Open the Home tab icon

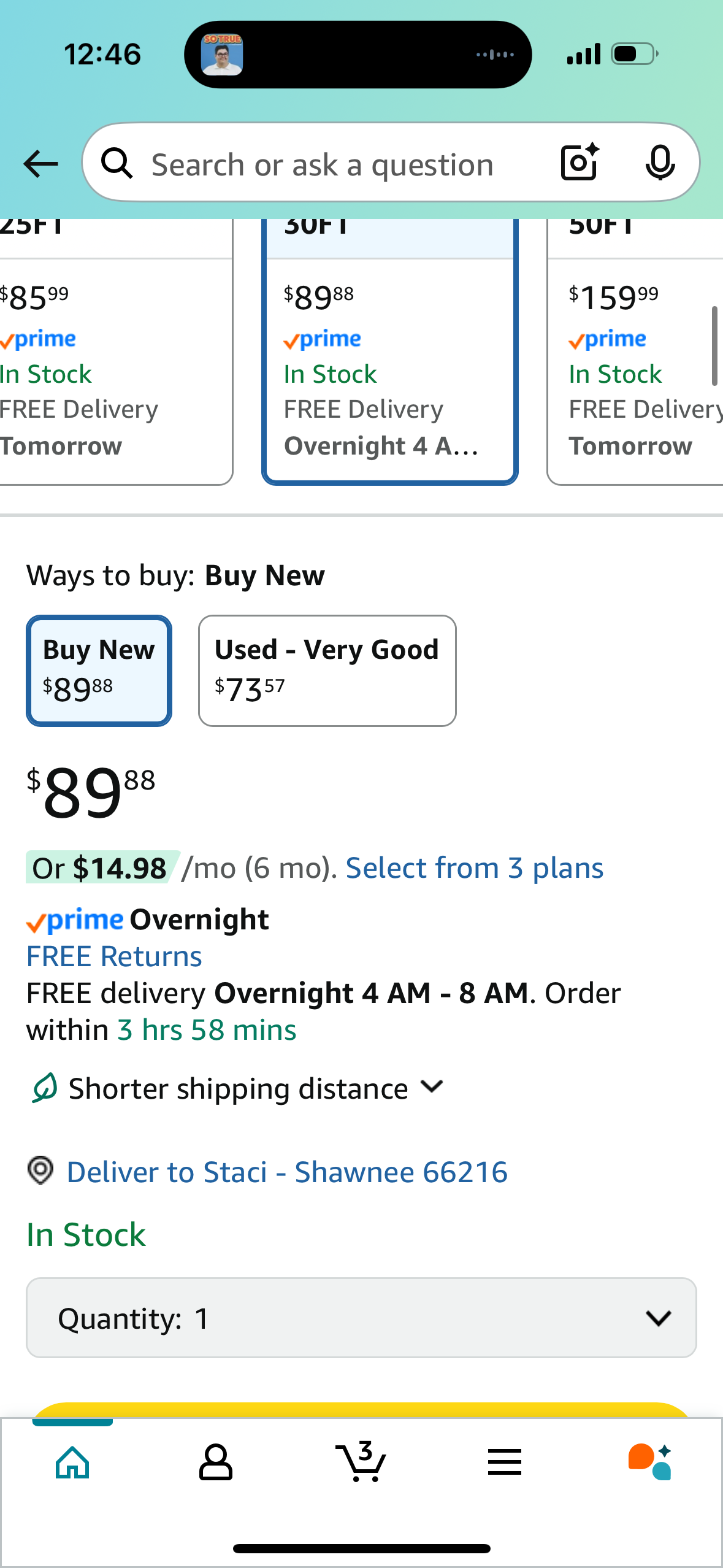(x=72, y=1462)
